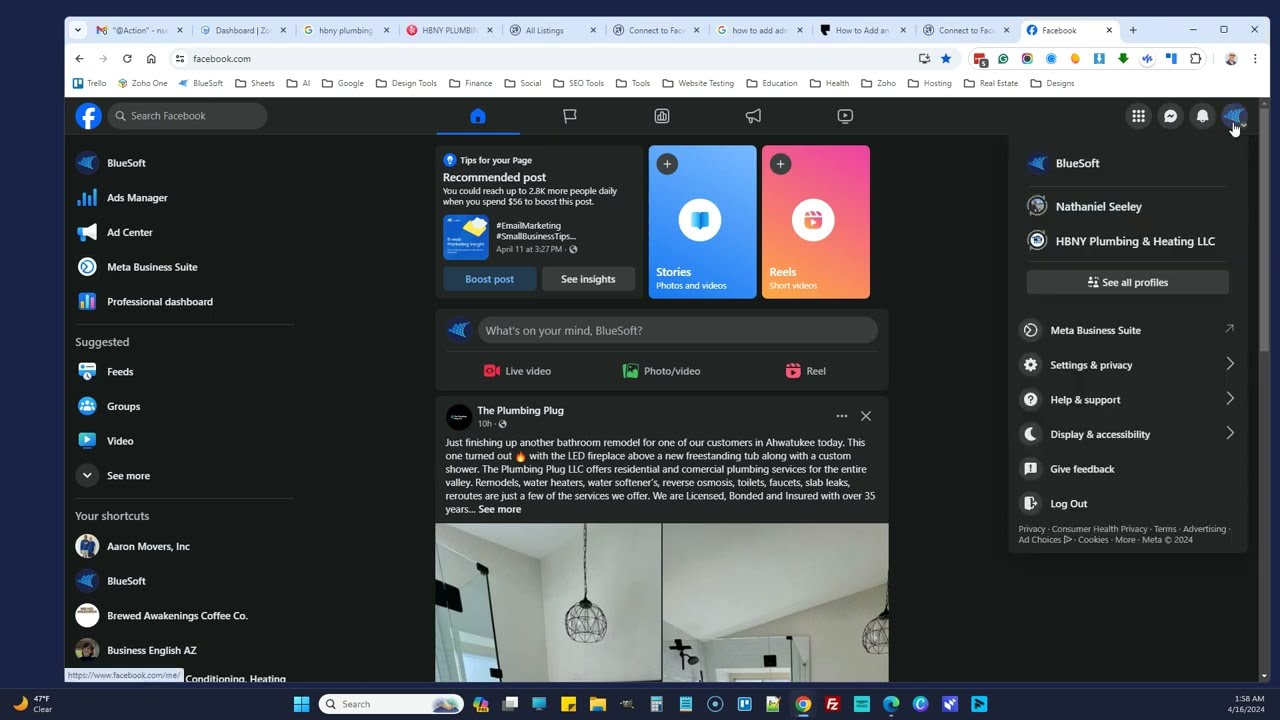Open the Reels card
1280x720 pixels.
[x=816, y=222]
